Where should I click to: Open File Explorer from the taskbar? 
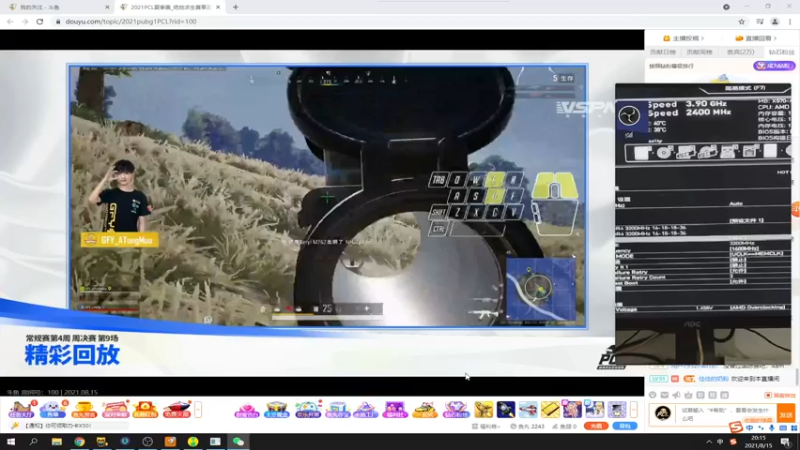pos(56,442)
